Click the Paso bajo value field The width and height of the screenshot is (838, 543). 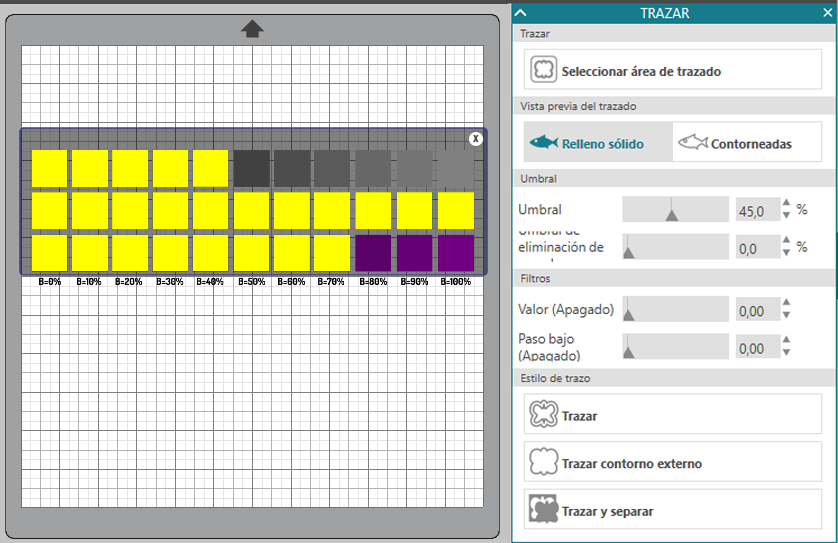point(757,348)
